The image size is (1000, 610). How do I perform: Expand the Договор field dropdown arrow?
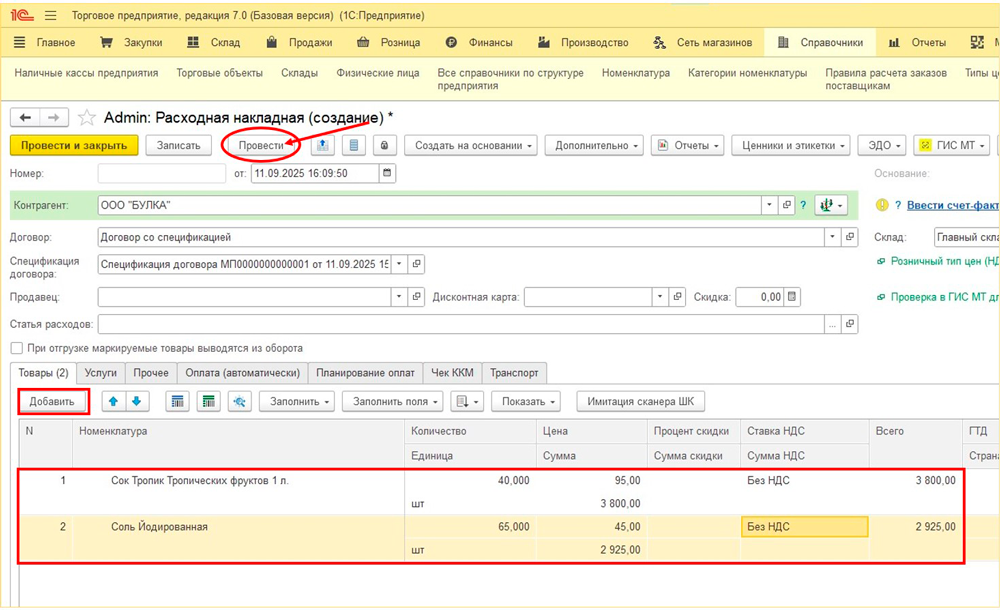click(x=833, y=238)
